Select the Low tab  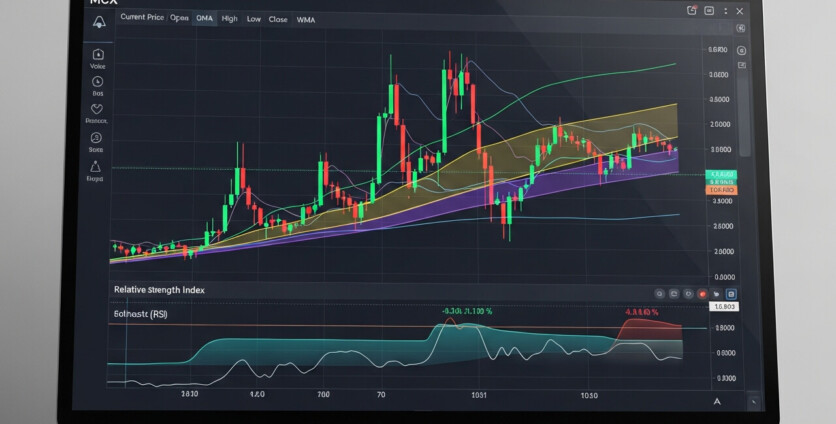pyautogui.click(x=254, y=19)
